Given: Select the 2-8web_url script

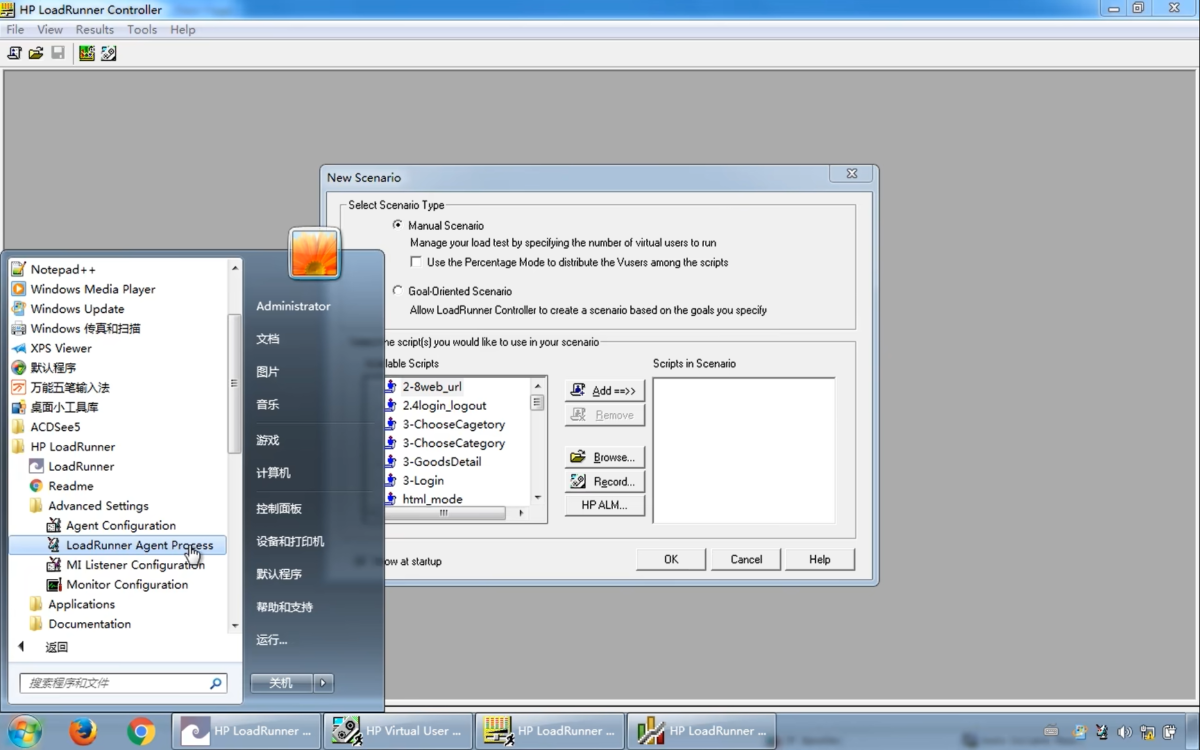Looking at the screenshot, I should (x=432, y=386).
